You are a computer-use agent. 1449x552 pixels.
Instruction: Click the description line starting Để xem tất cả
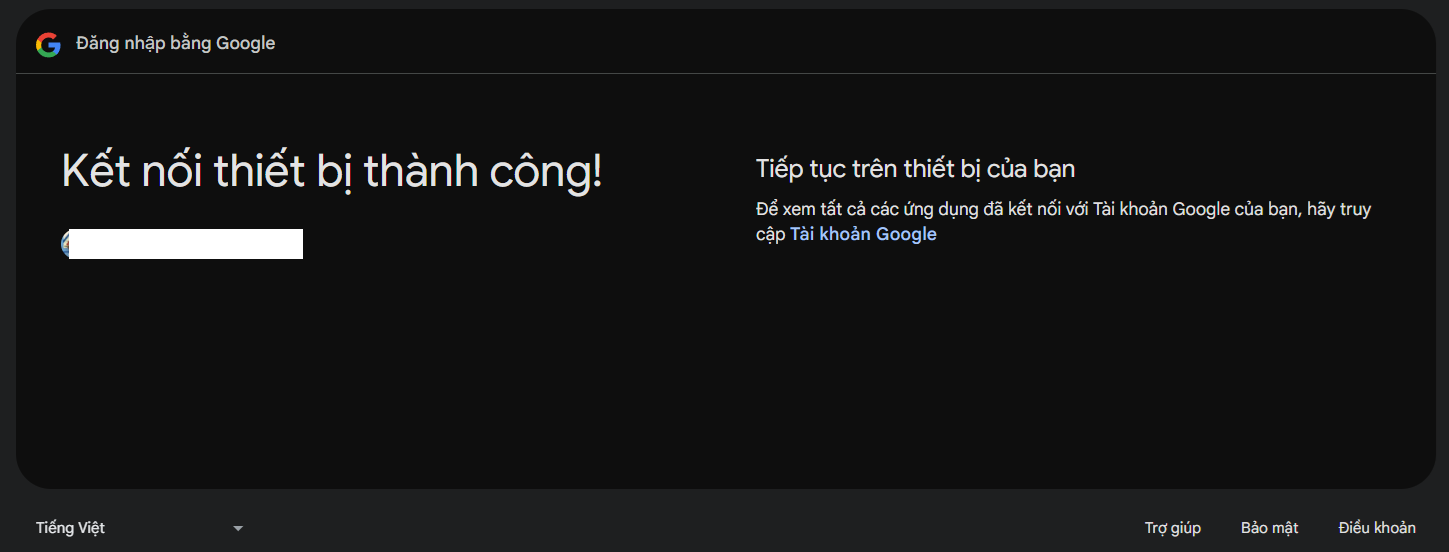click(1063, 210)
